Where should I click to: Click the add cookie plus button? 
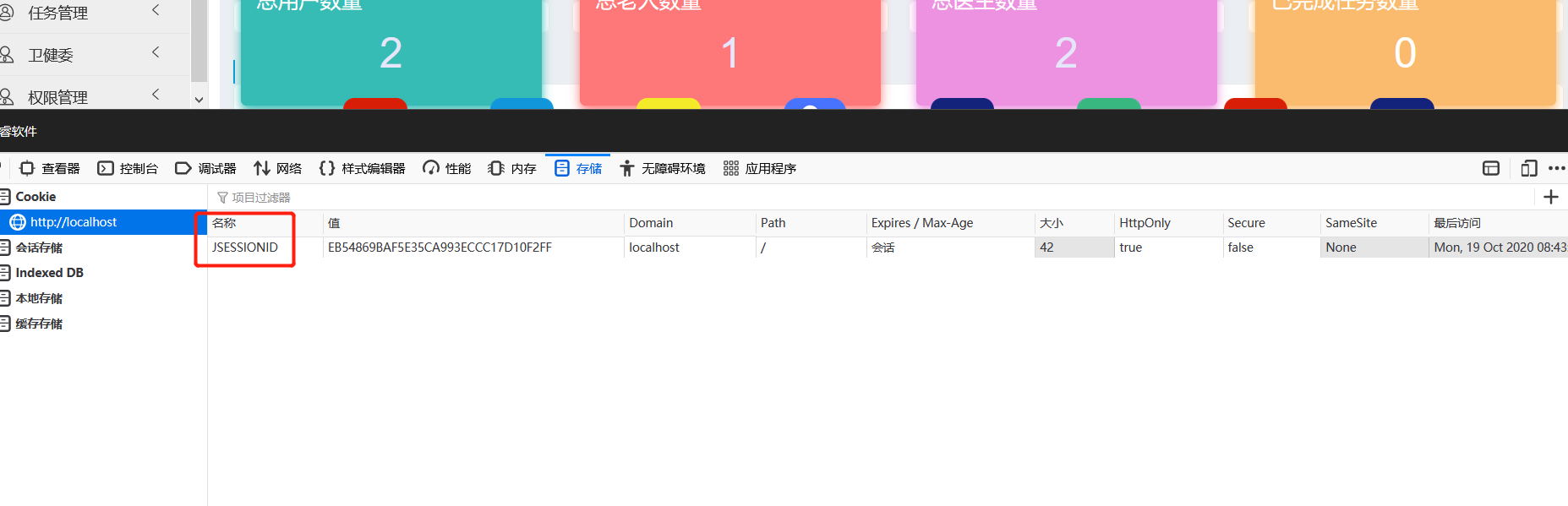point(1551,197)
